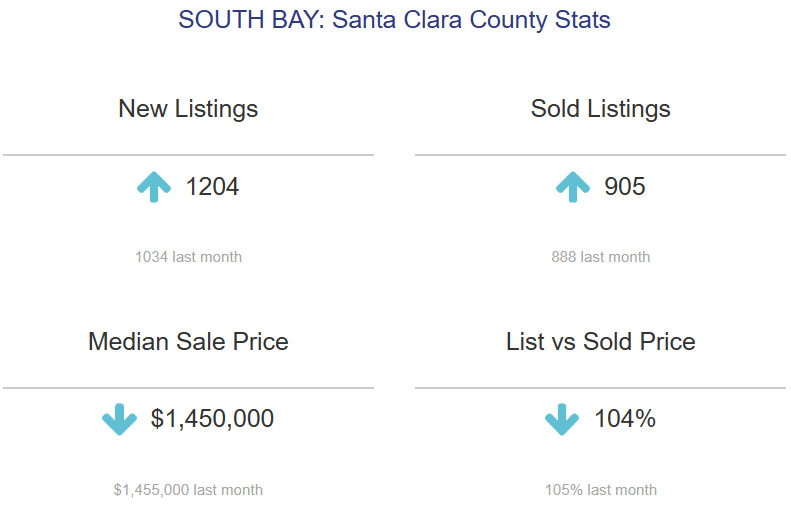Click the '$1,455,000 last month' text
The width and height of the screenshot is (791, 507).
(188, 490)
